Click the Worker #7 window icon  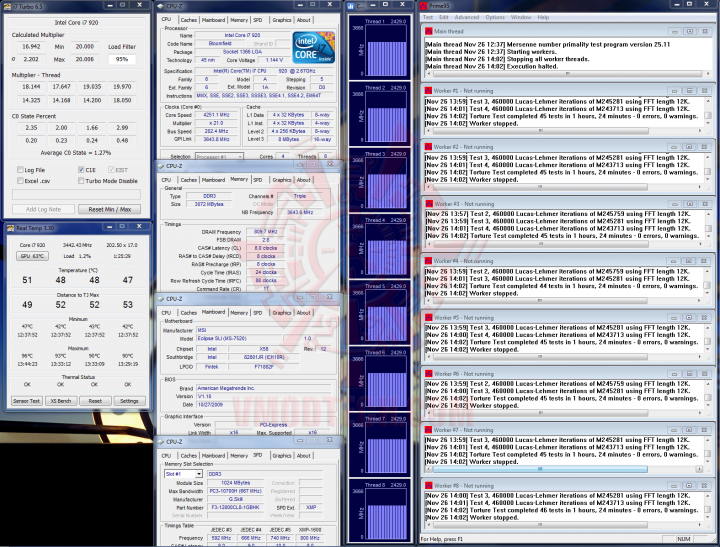tap(428, 430)
